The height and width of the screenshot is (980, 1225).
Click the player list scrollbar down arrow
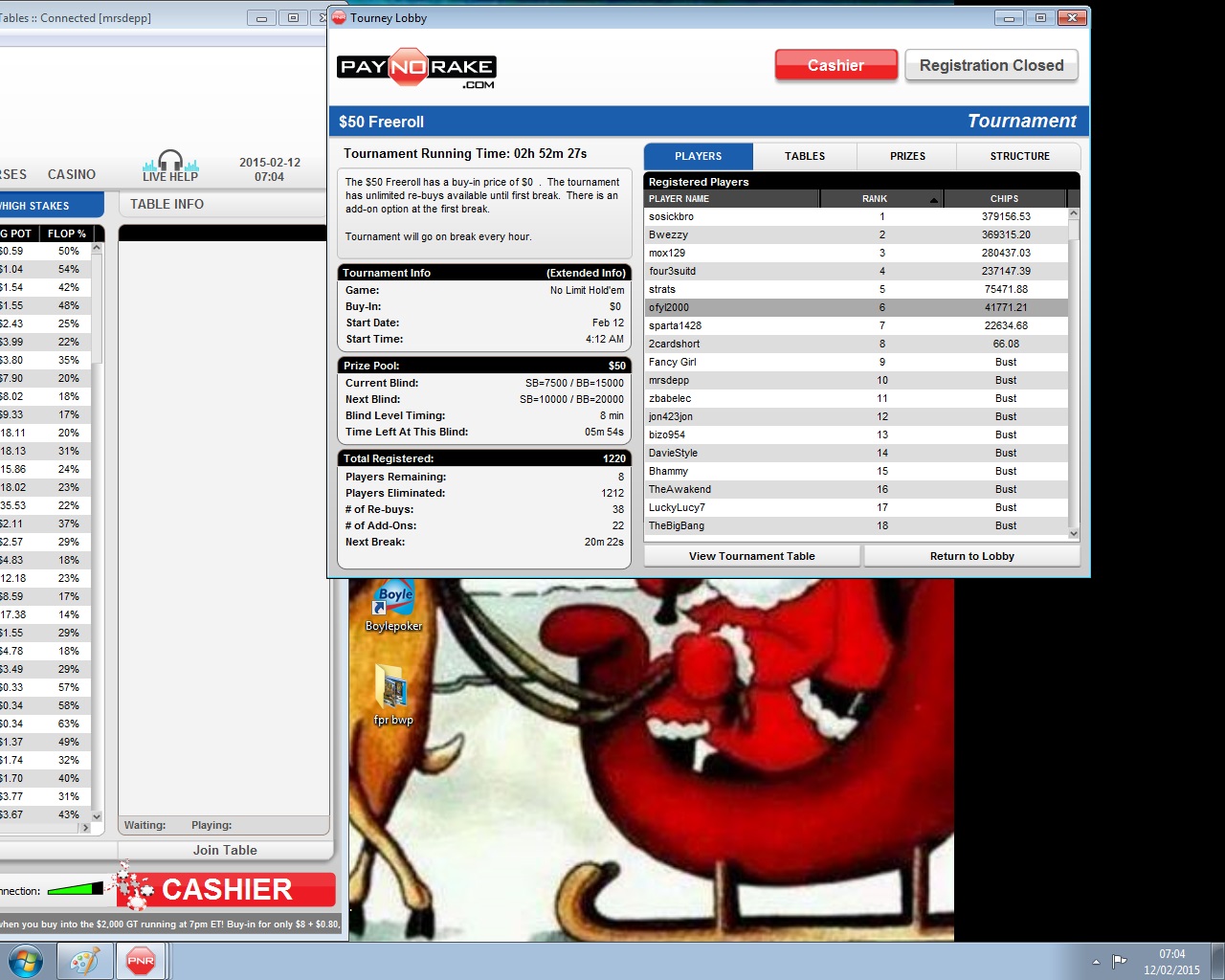coord(1074,533)
